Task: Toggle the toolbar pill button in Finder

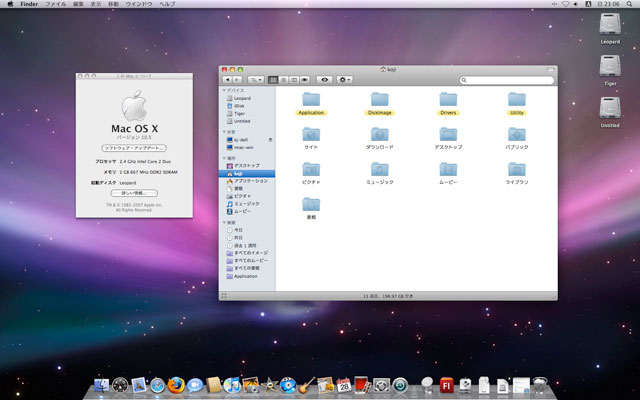Action: click(x=549, y=68)
